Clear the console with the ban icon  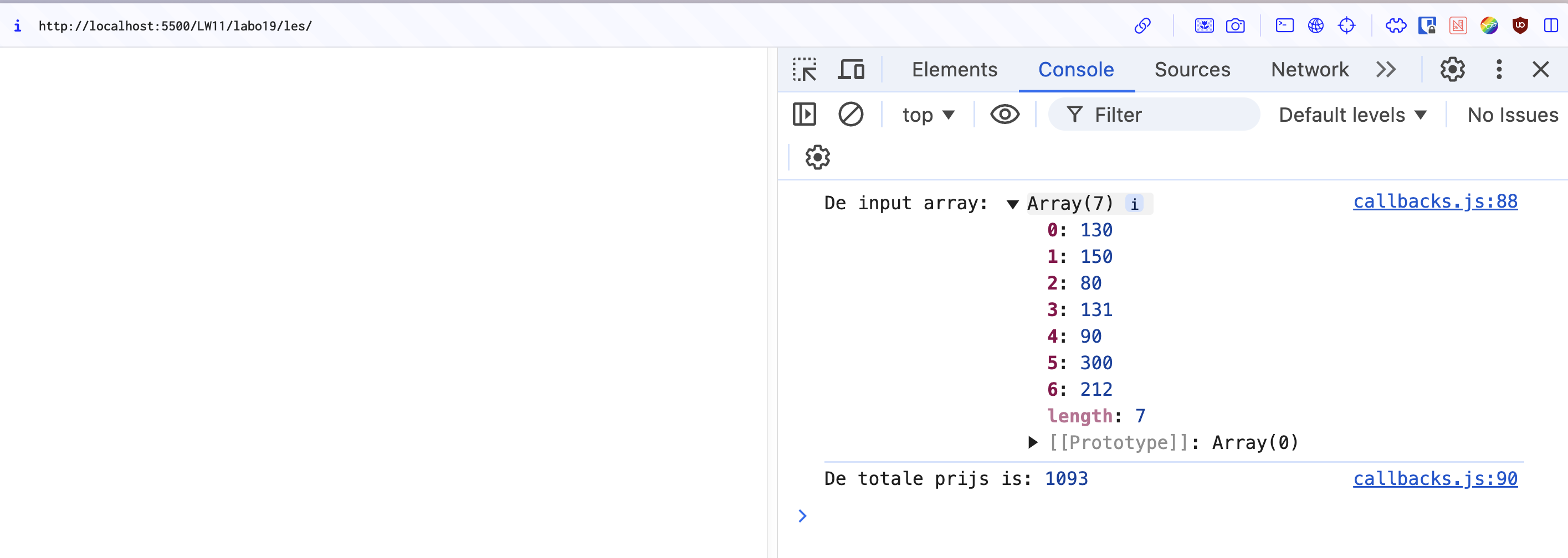click(850, 114)
